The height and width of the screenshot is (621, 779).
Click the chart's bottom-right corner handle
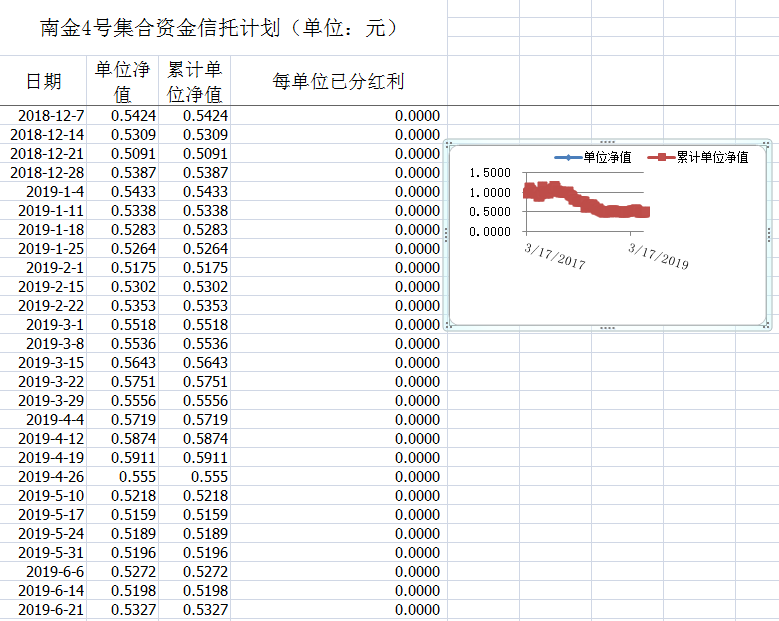(x=767, y=325)
